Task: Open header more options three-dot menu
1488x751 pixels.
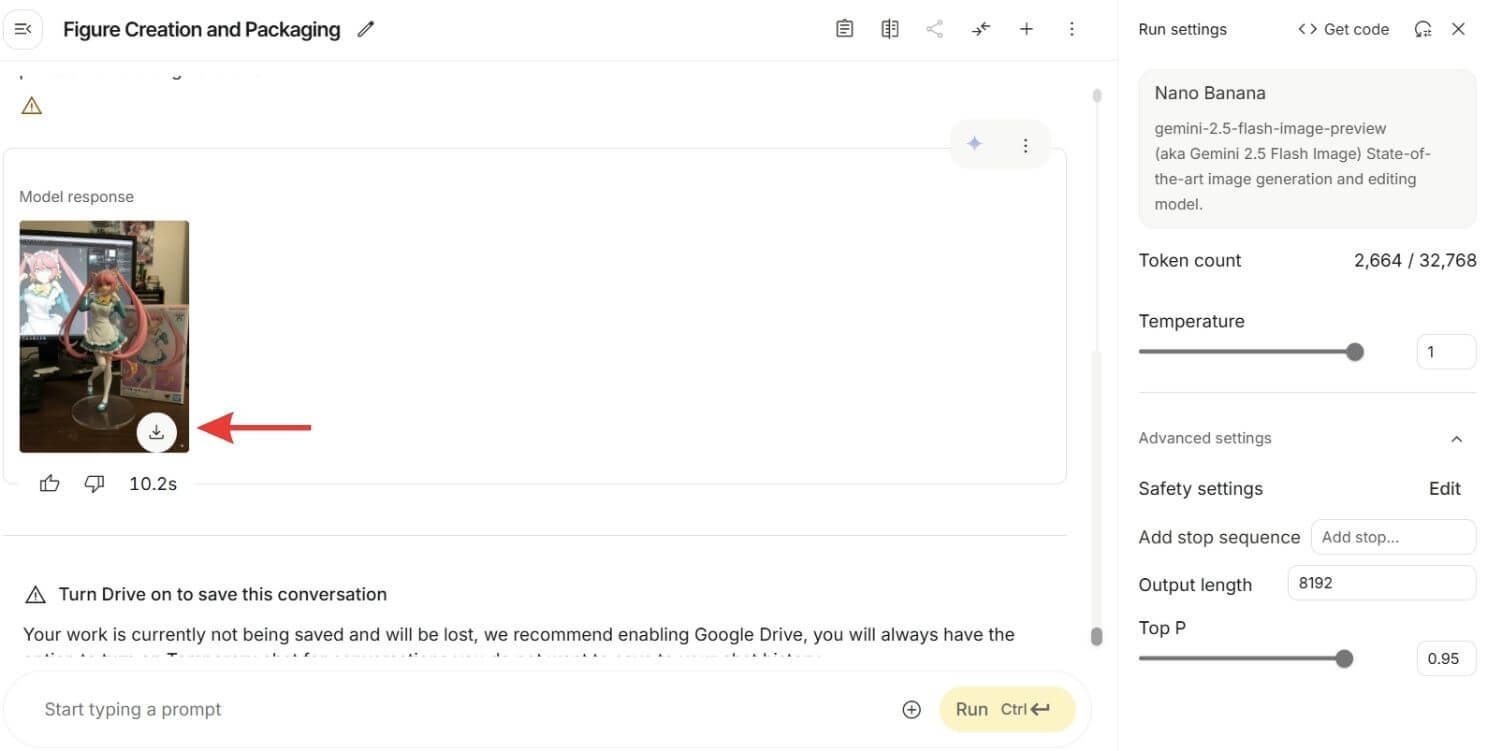Action: [x=1072, y=29]
